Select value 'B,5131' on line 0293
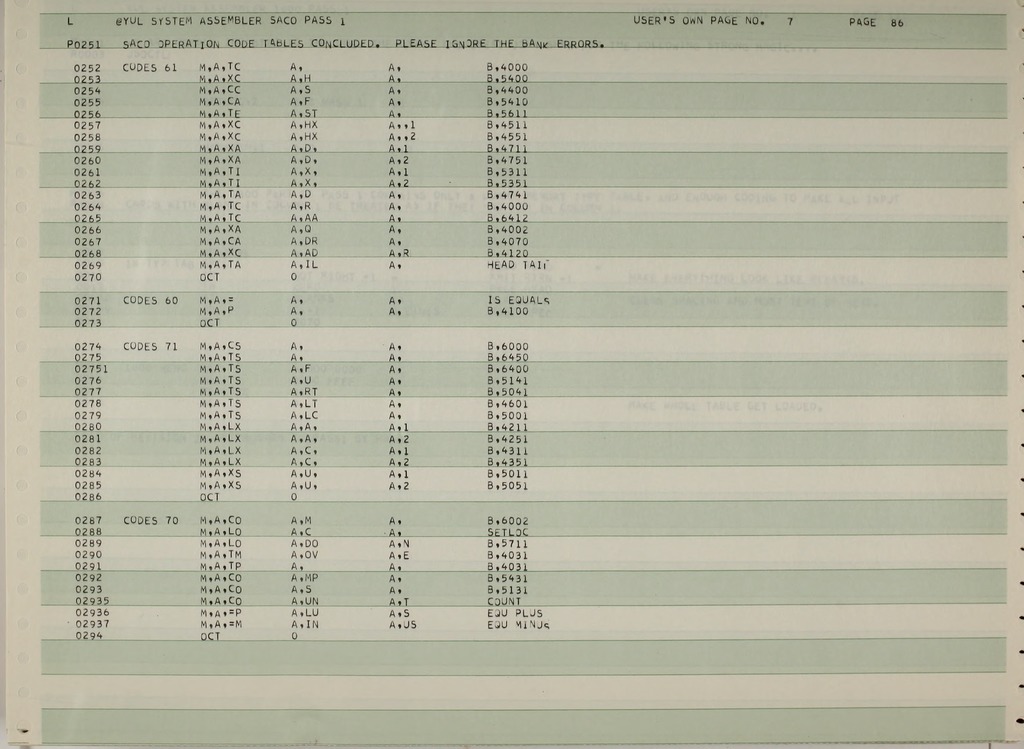 (507, 590)
